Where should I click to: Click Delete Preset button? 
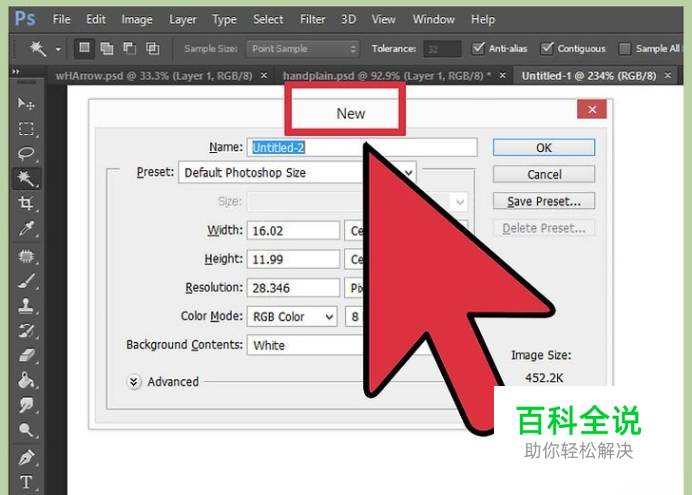(544, 228)
